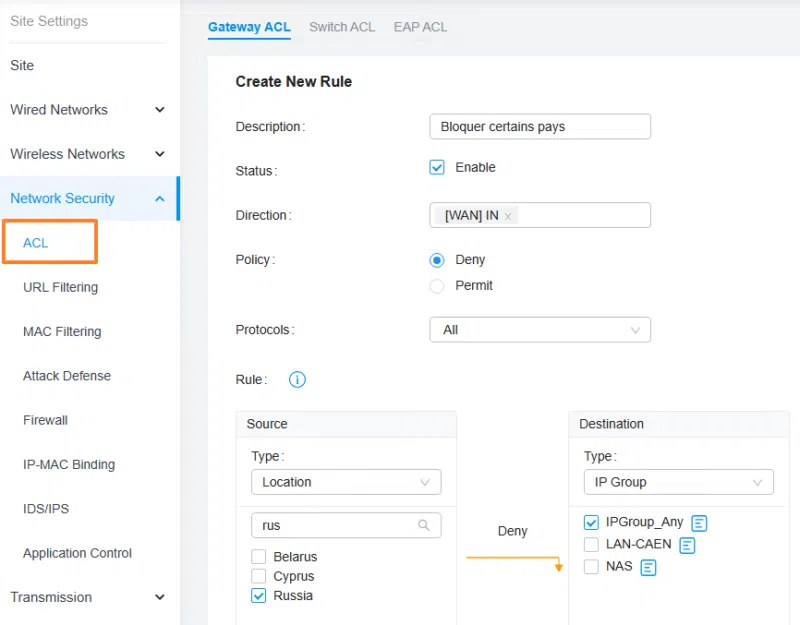Open the Protocols dropdown showing All

(540, 329)
